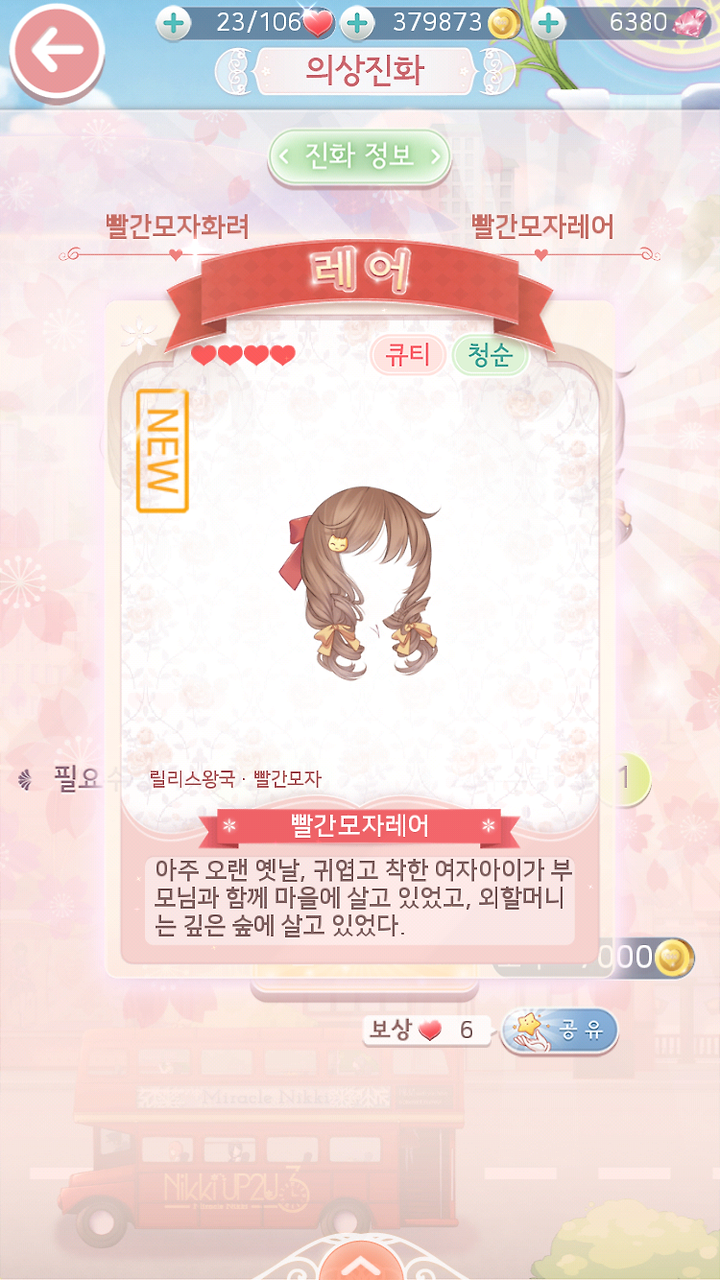
Task: Select the 빨간모자화려 heading
Action: tap(177, 227)
